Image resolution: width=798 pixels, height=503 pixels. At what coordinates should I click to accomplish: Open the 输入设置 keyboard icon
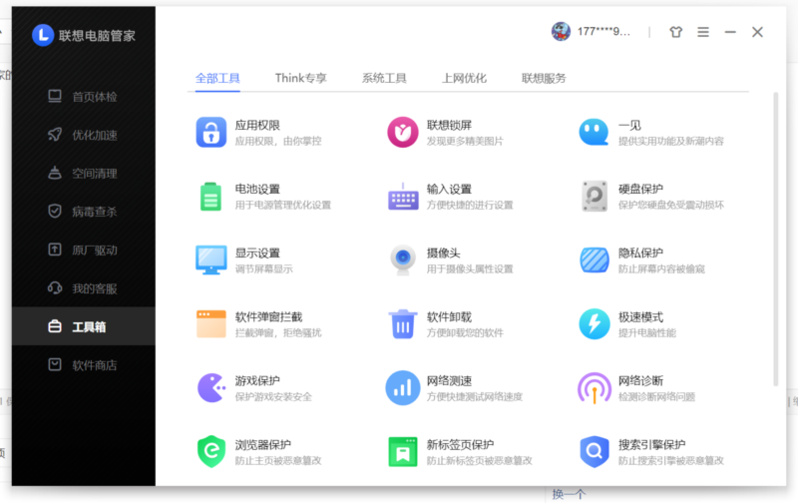(x=403, y=197)
